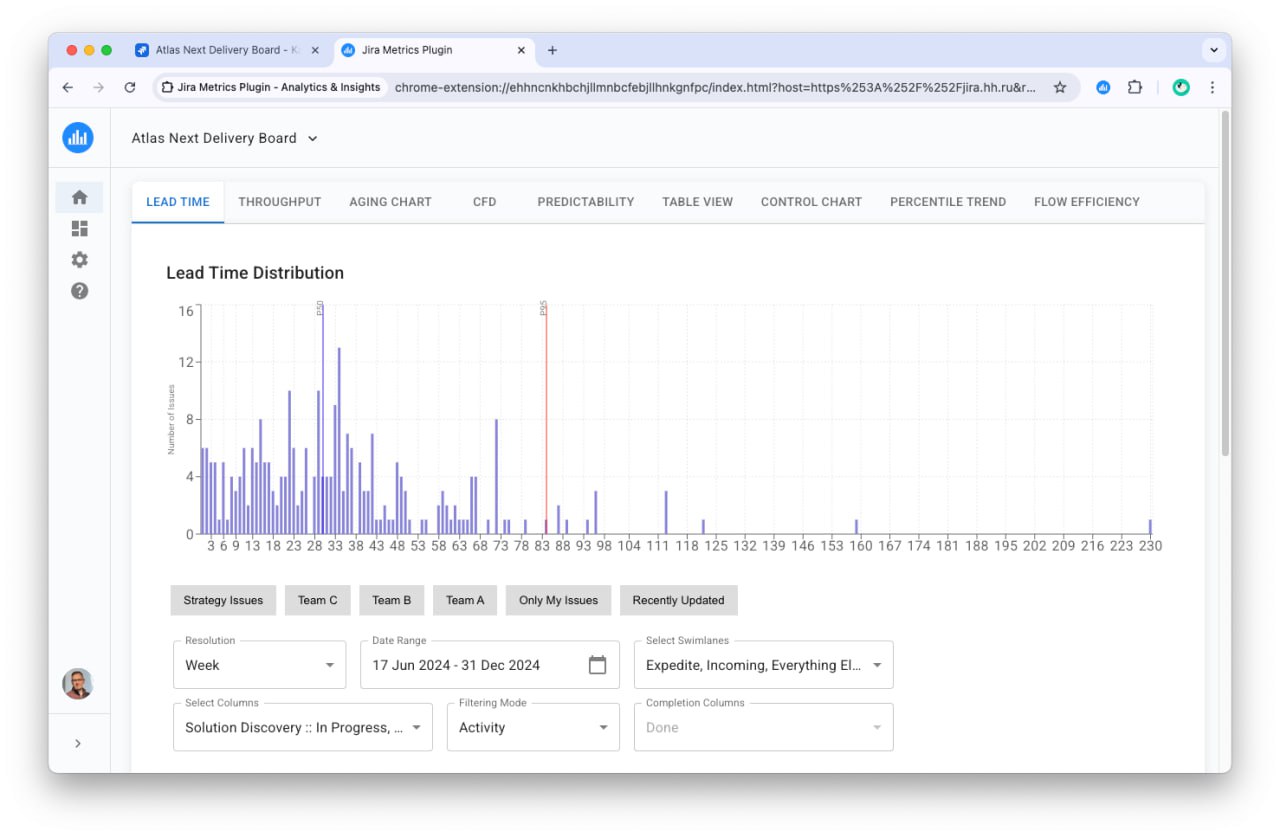Open new tab with plus button
This screenshot has height=837, width=1280.
552,50
